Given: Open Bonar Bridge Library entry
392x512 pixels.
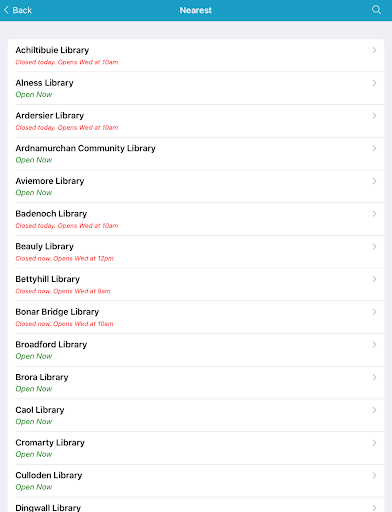Looking at the screenshot, I should [x=196, y=317].
